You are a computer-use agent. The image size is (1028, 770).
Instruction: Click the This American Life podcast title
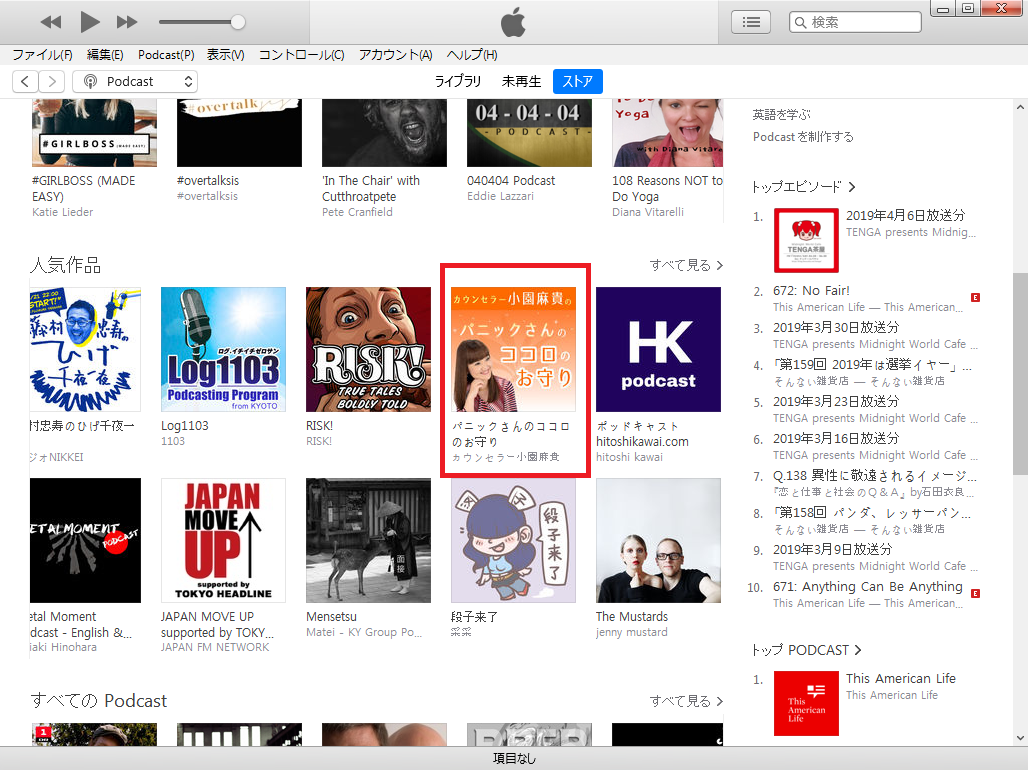(x=901, y=679)
